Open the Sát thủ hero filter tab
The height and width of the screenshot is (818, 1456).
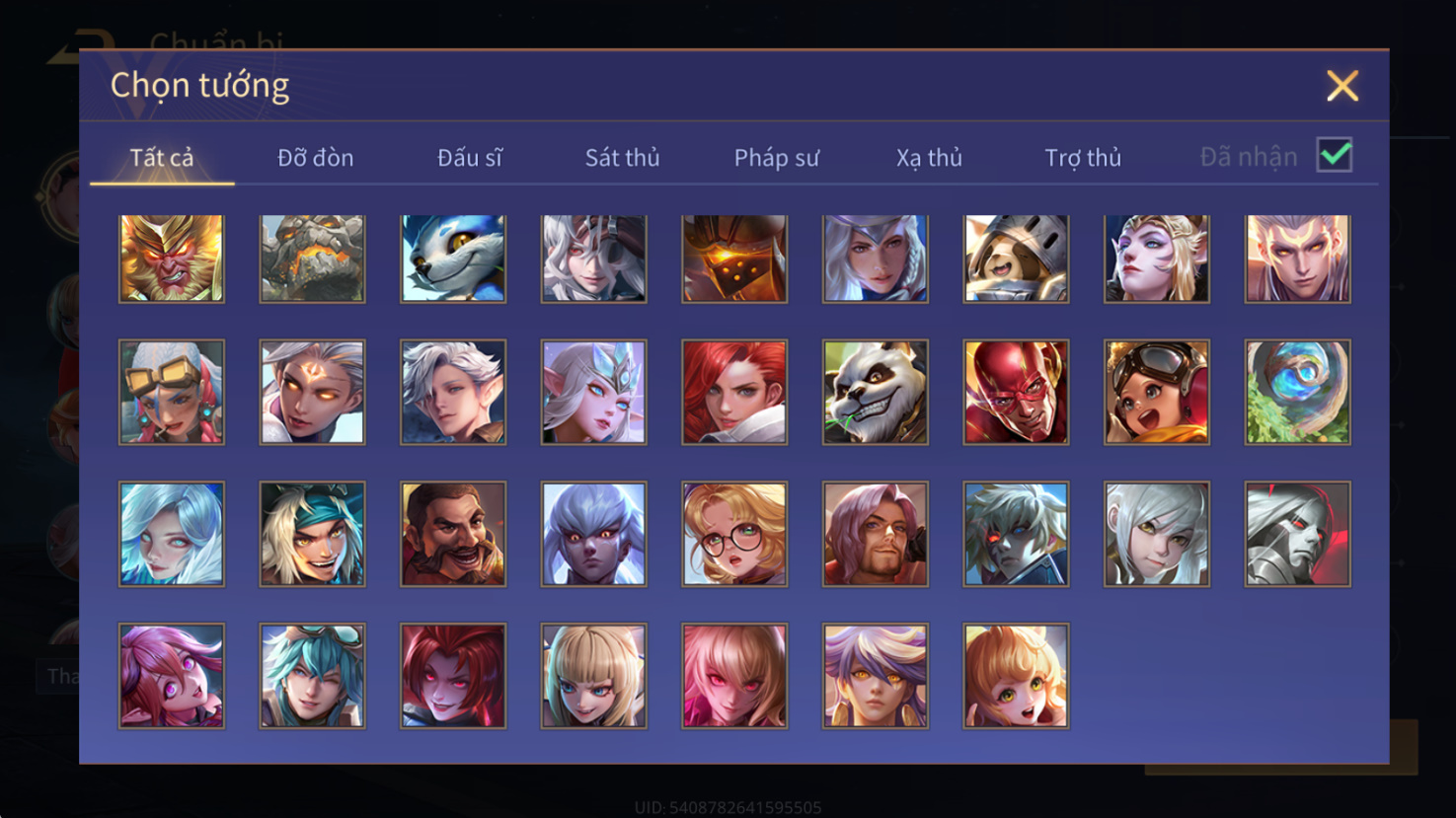[622, 158]
